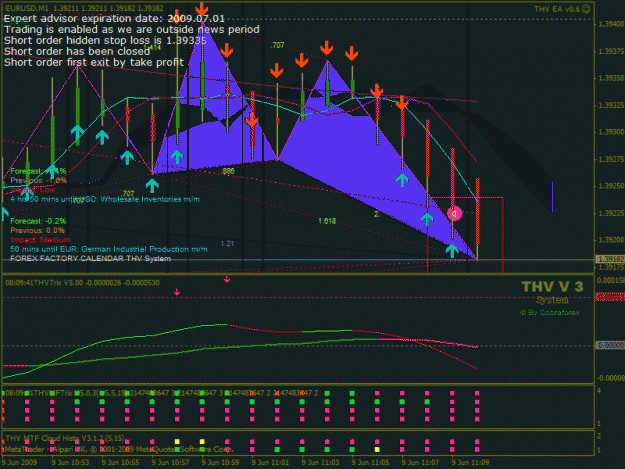Click the 1.39400 price scale label
The width and height of the screenshot is (625, 469).
tap(611, 24)
